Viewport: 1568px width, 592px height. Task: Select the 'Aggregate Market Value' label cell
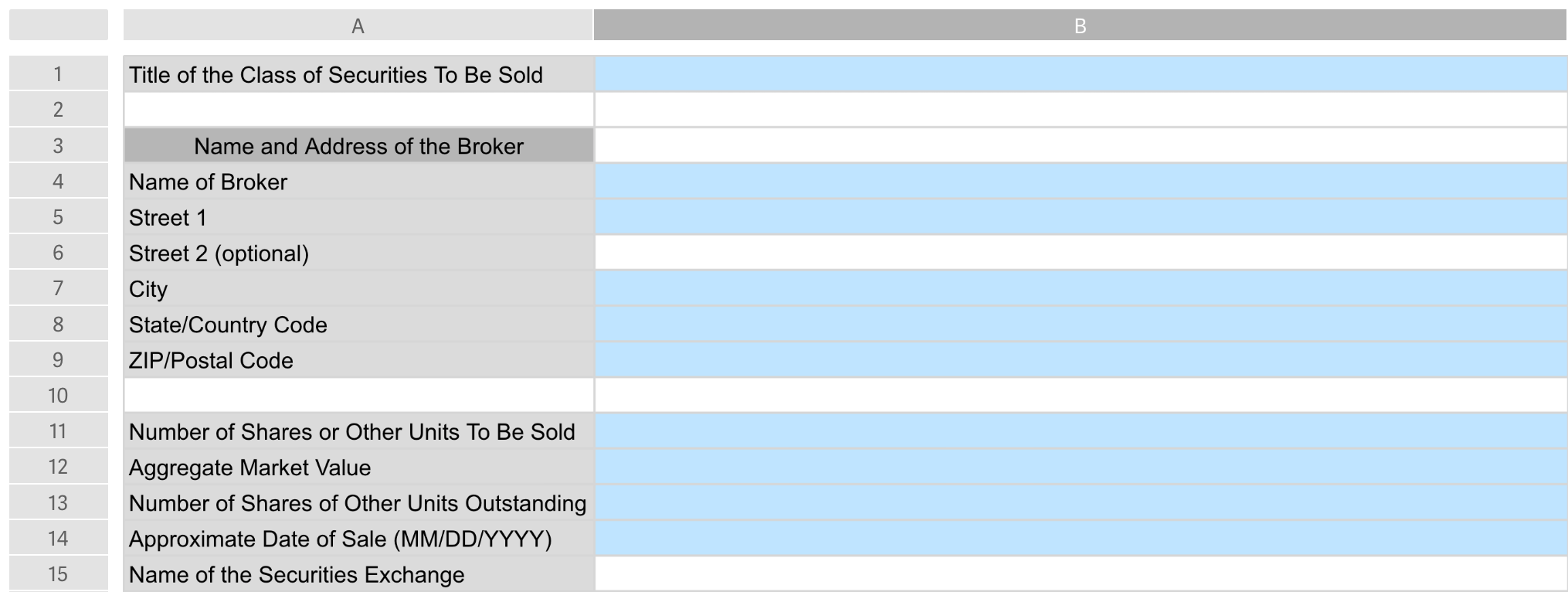click(x=358, y=467)
